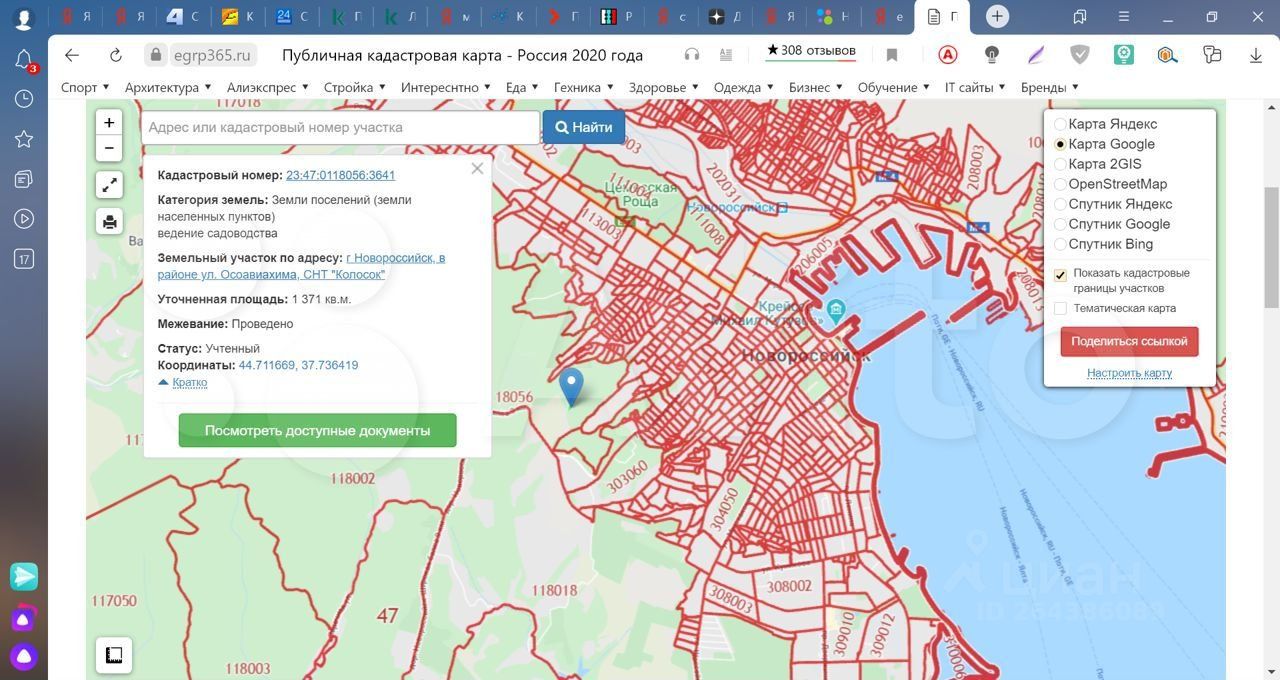Select Карта Google map layer
This screenshot has height=680, width=1280.
(x=1061, y=144)
